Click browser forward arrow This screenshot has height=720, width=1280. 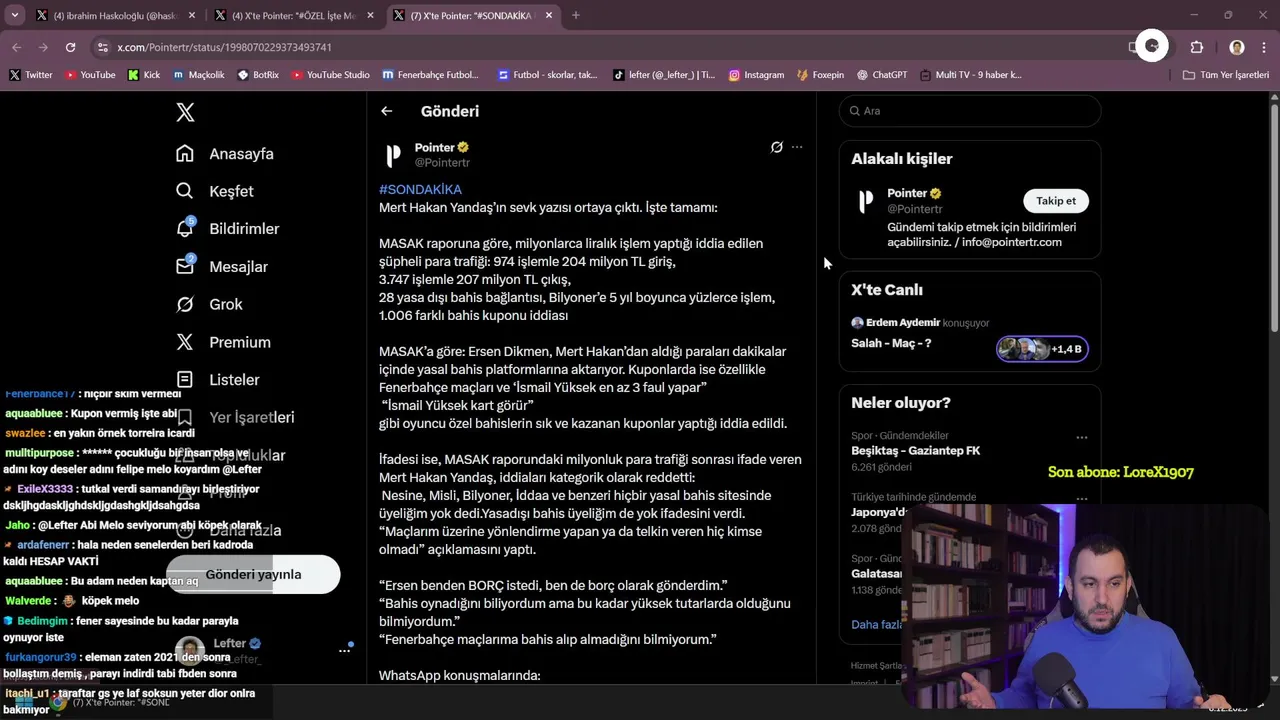(x=43, y=47)
